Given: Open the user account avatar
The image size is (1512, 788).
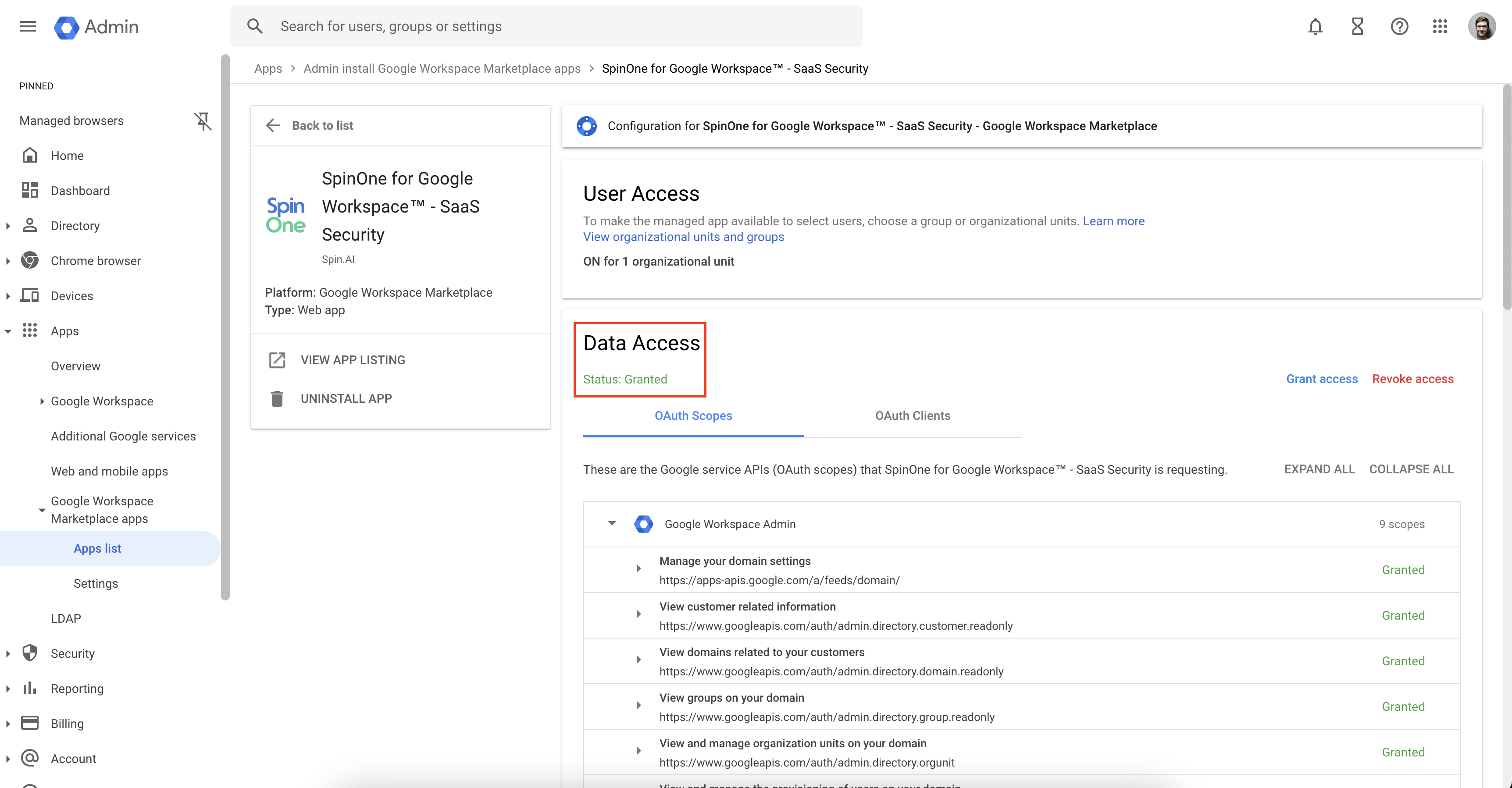Looking at the screenshot, I should click(x=1481, y=26).
